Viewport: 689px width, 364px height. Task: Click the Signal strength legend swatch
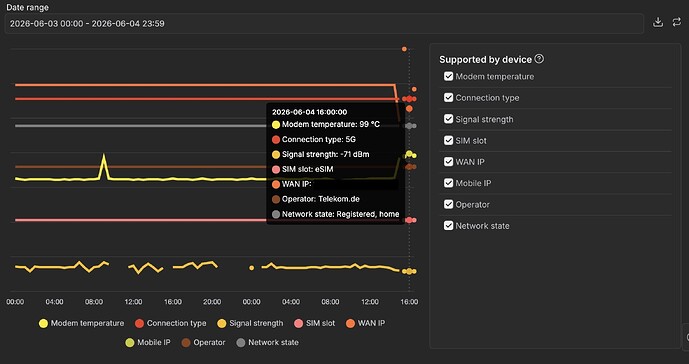click(221, 324)
